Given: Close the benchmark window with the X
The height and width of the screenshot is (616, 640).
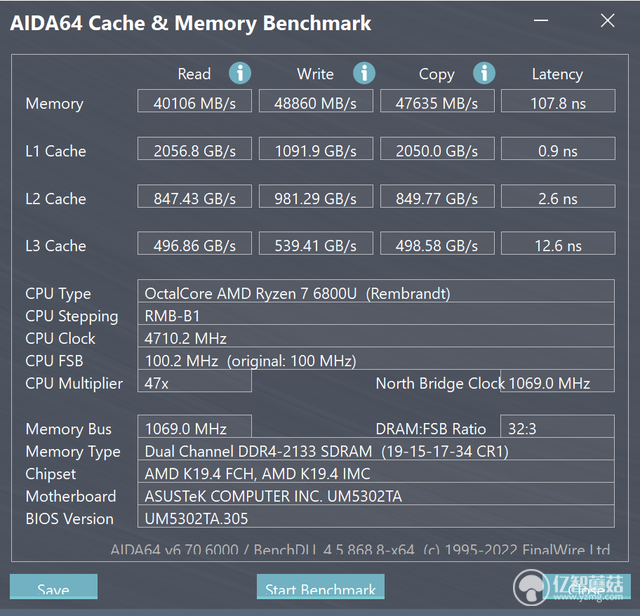Looking at the screenshot, I should tap(607, 20).
